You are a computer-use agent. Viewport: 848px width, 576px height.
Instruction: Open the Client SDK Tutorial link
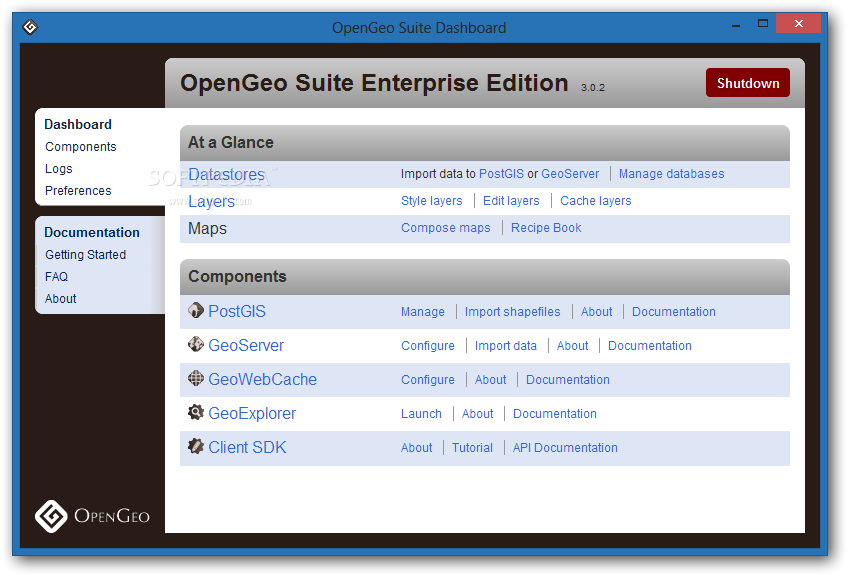tap(472, 448)
